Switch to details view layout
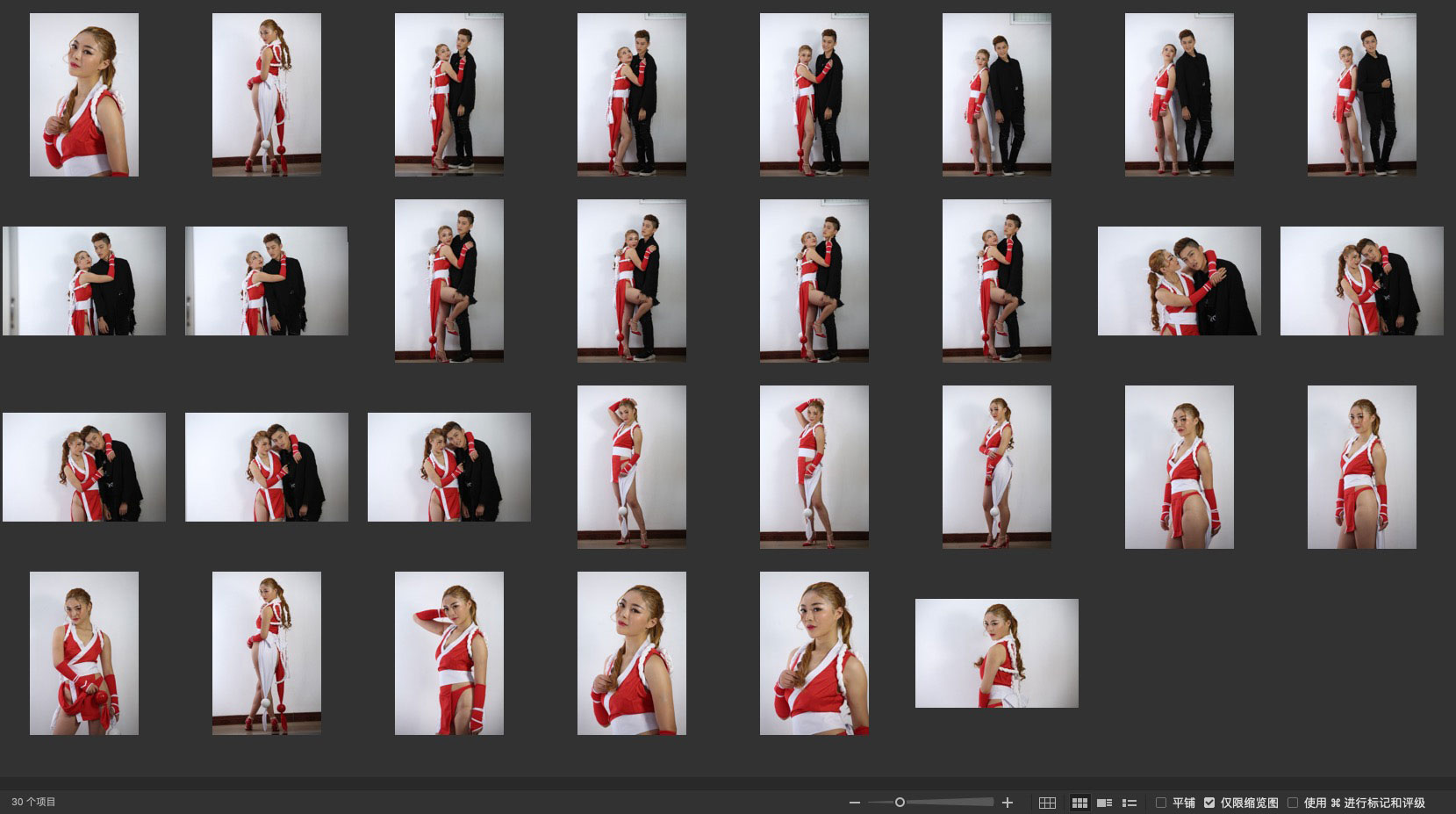The width and height of the screenshot is (1456, 814). click(1105, 803)
